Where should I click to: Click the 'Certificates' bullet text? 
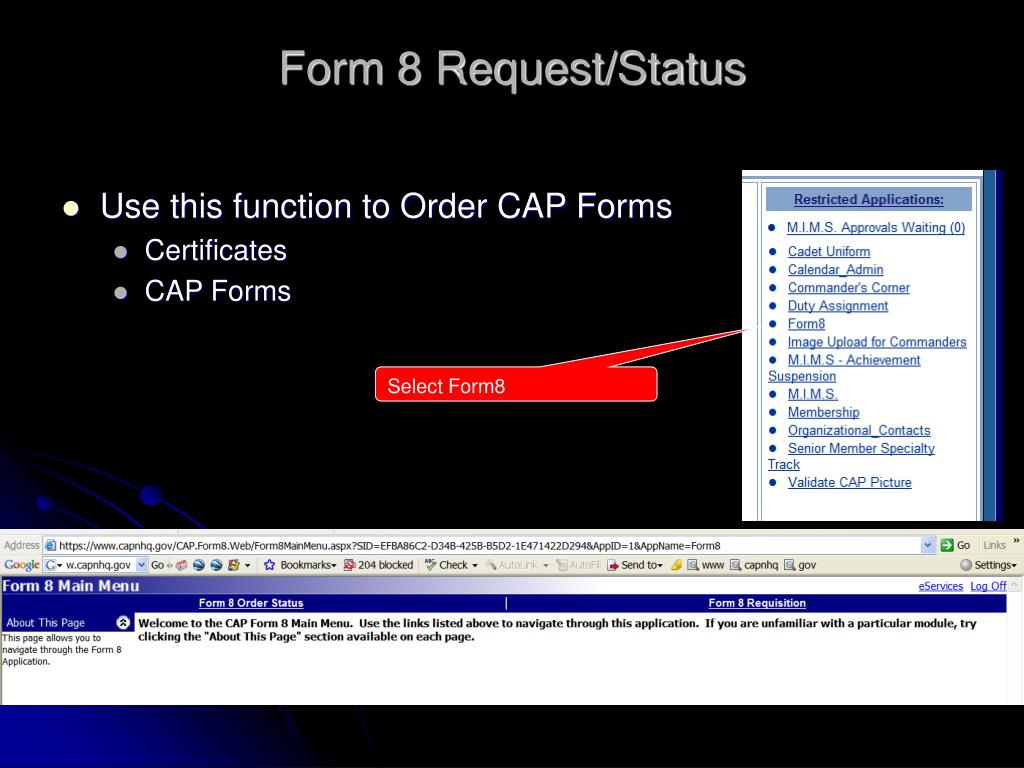pyautogui.click(x=216, y=250)
